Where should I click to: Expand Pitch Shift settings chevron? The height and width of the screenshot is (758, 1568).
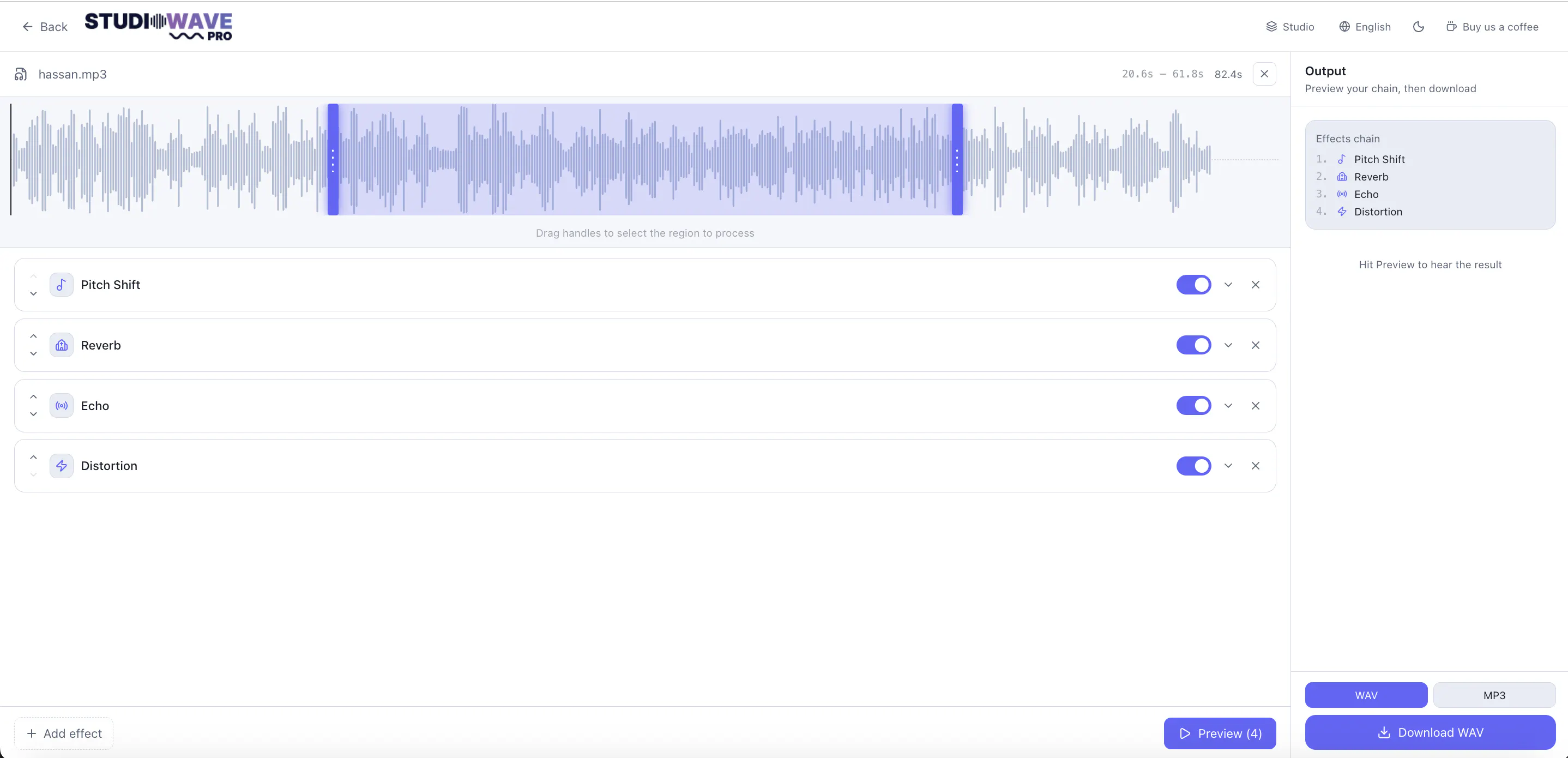[x=1228, y=285]
